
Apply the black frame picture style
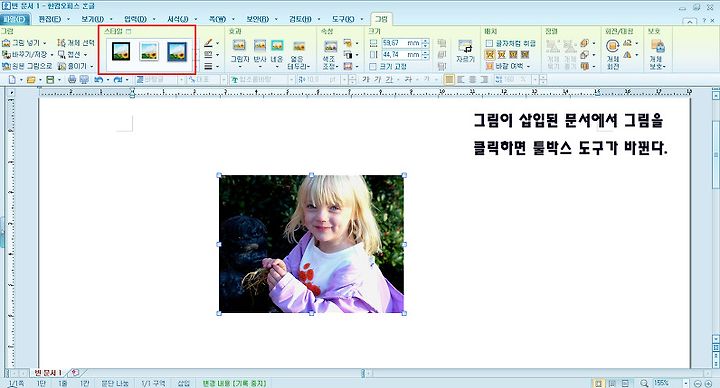[121, 51]
